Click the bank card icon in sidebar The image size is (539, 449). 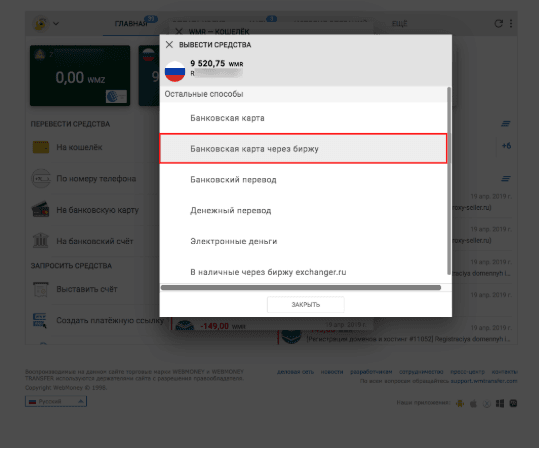point(41,209)
